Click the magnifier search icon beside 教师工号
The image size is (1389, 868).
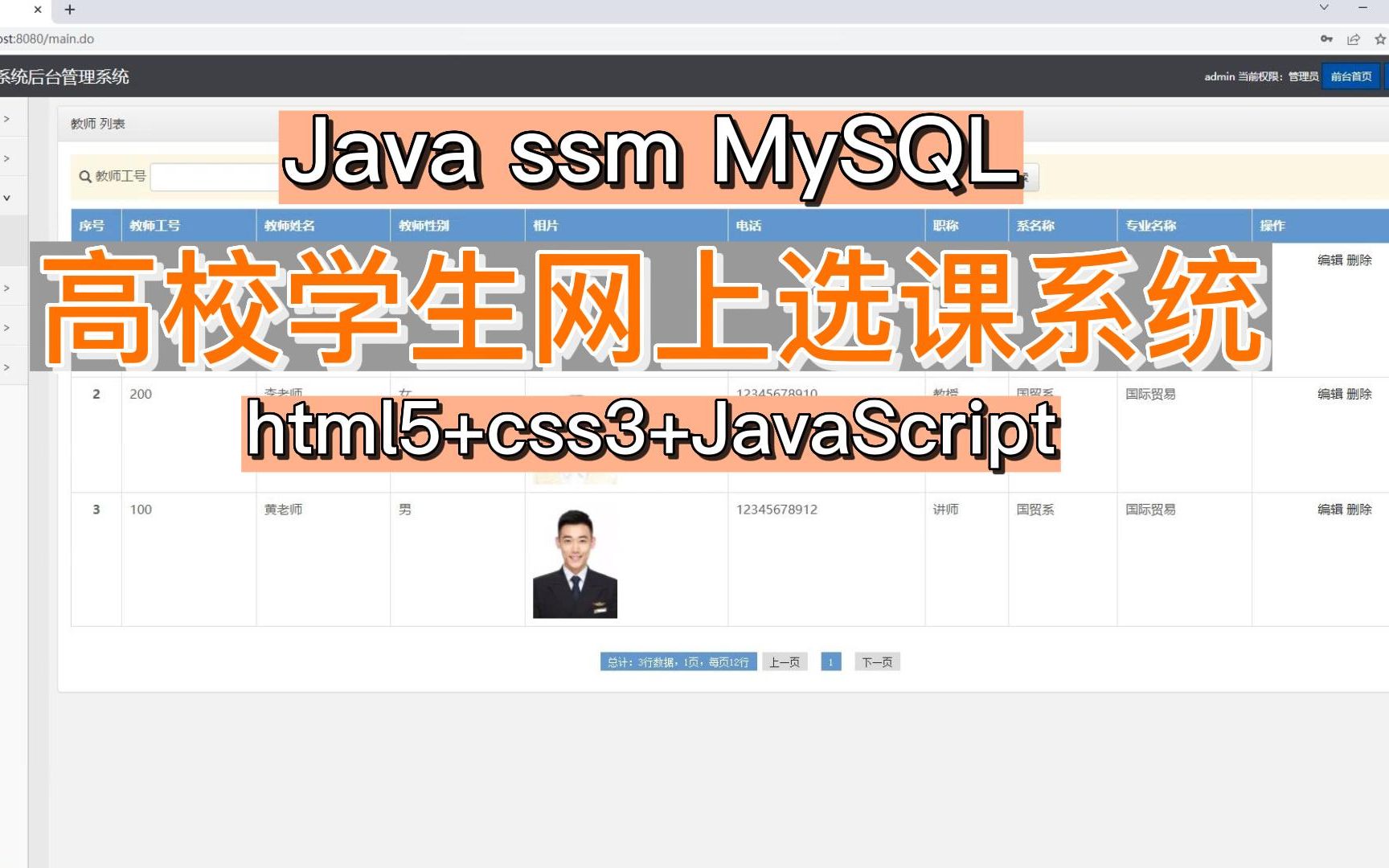coord(84,177)
